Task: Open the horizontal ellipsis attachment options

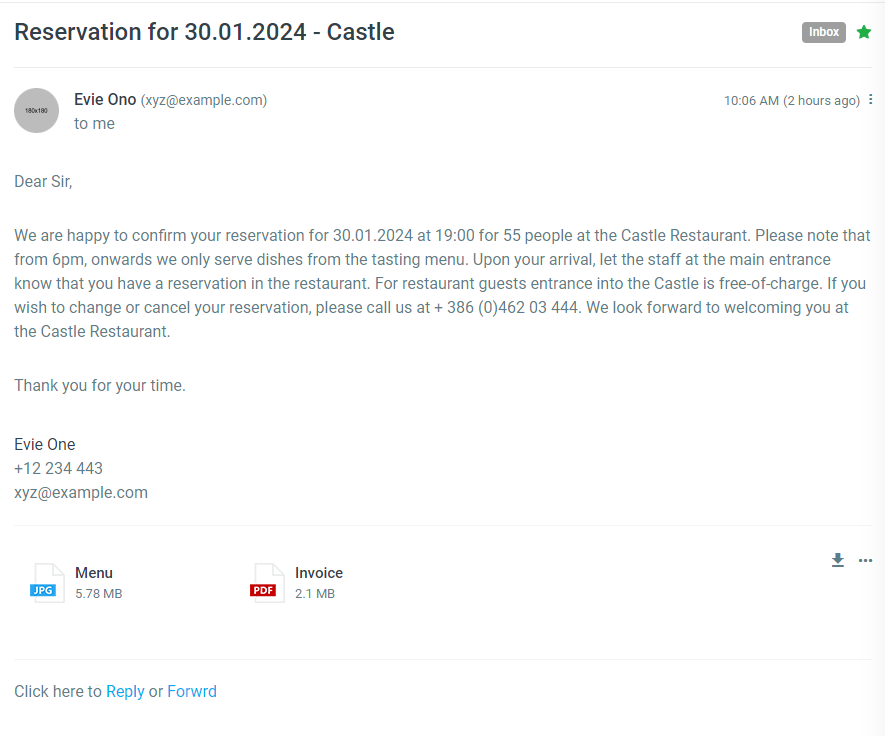Action: [866, 560]
